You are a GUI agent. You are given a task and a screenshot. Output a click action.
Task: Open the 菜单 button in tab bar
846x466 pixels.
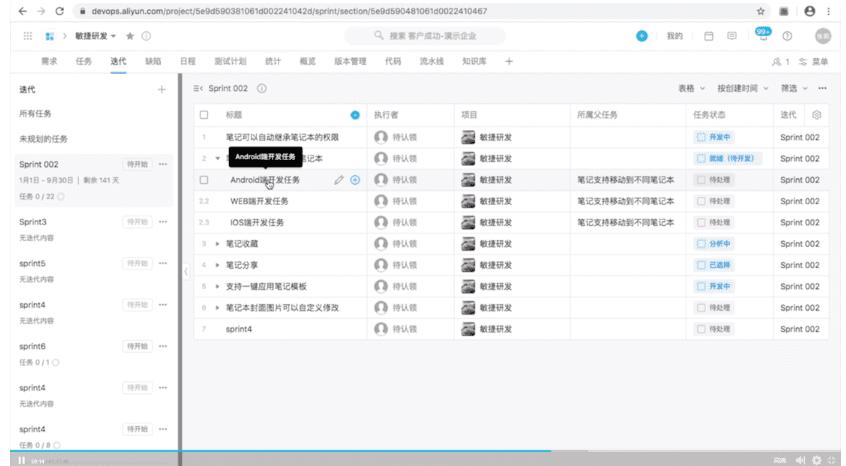point(814,62)
